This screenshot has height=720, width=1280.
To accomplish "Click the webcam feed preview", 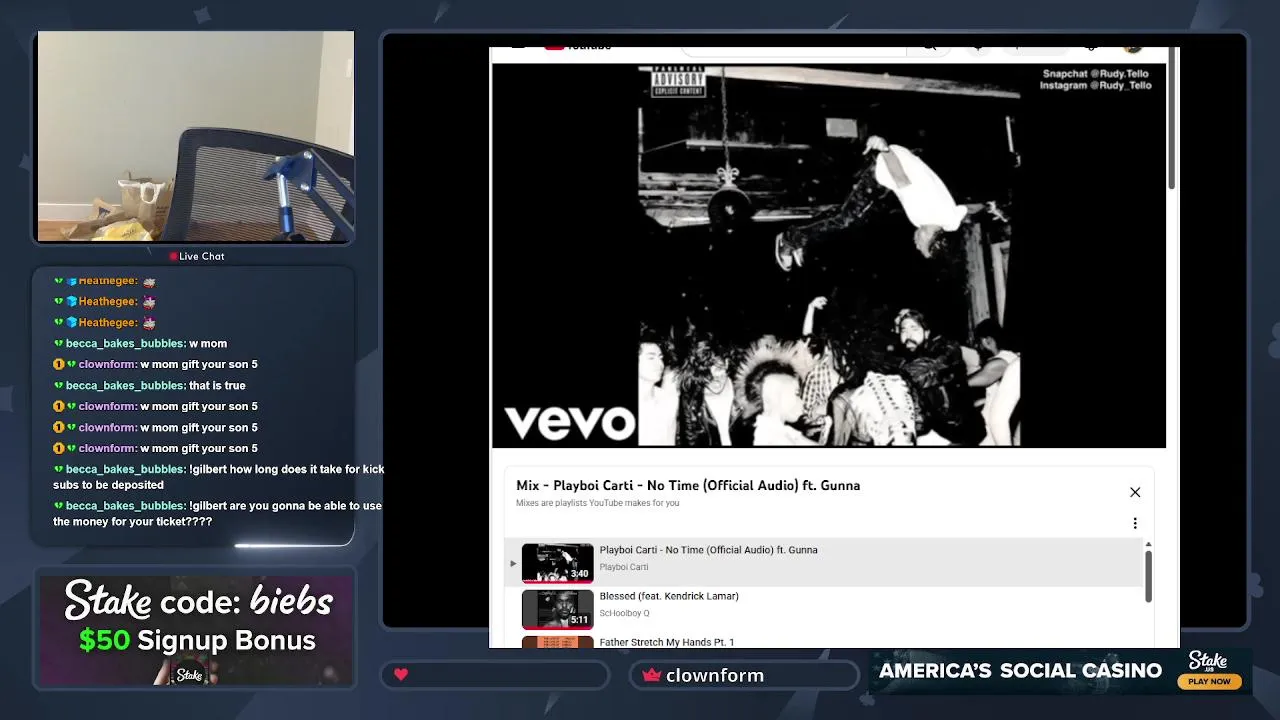I will pos(196,136).
